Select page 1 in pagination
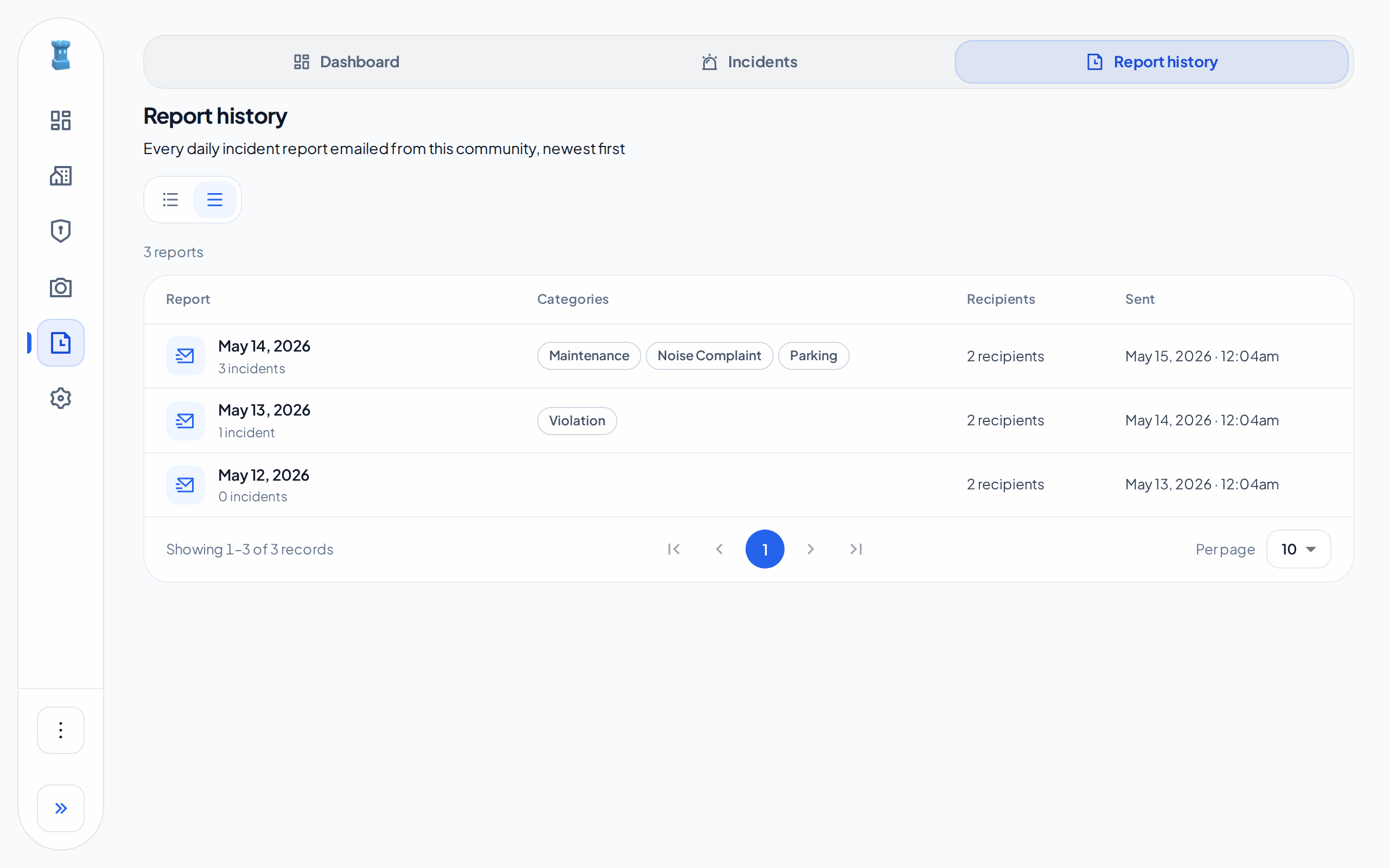Image resolution: width=1389 pixels, height=868 pixels. 764,550
